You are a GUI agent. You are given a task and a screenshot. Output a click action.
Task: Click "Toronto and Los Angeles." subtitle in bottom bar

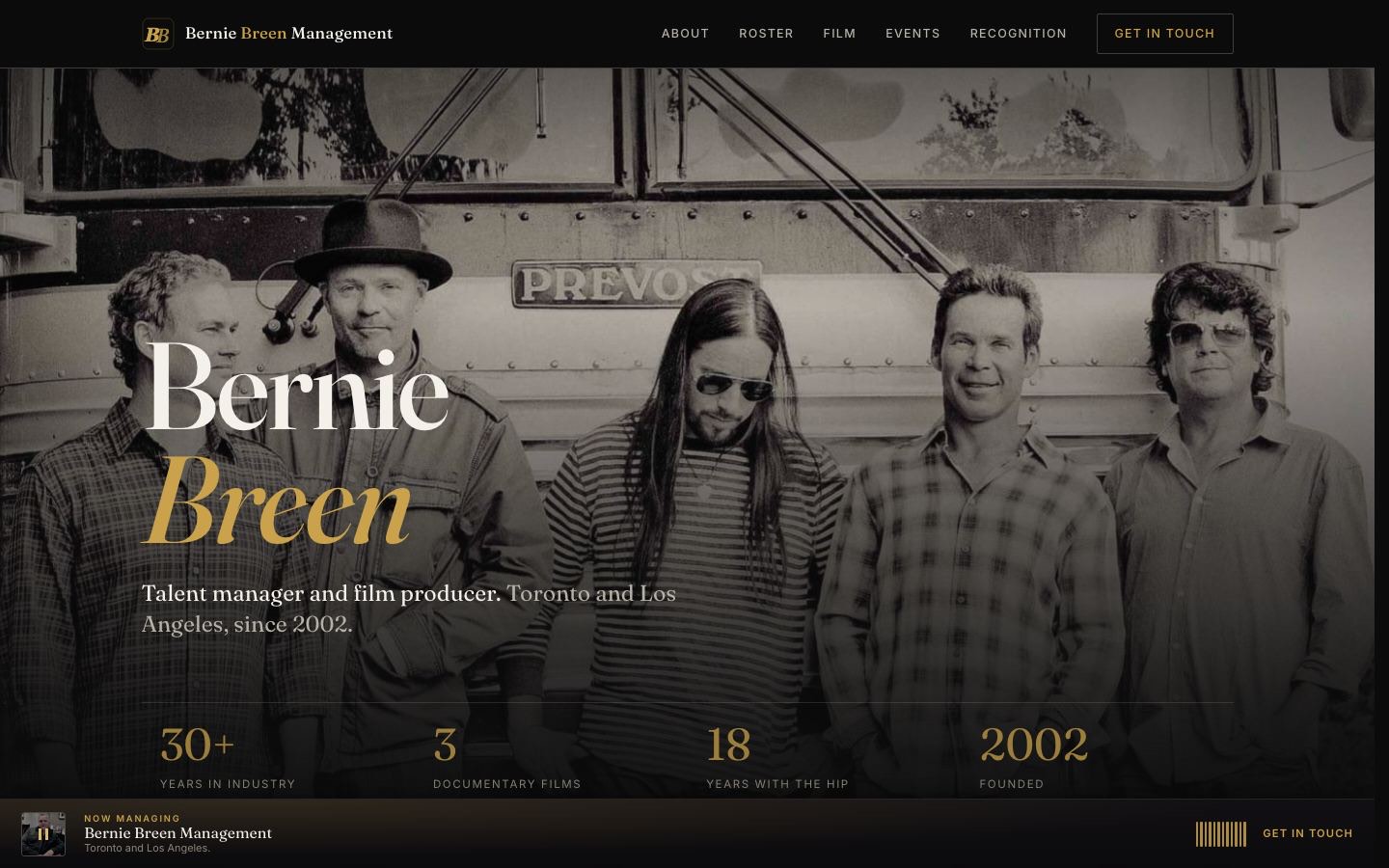(x=147, y=849)
